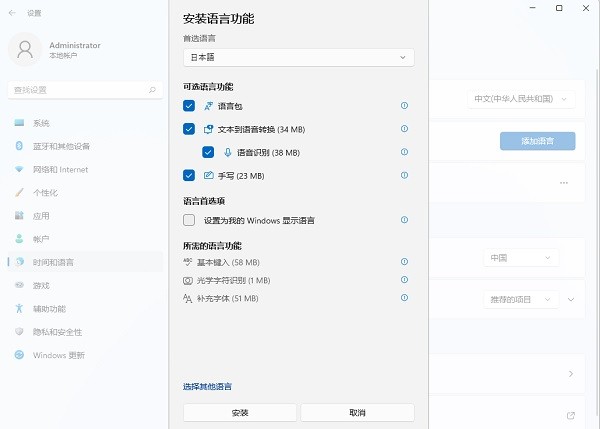Uncheck the 手写 checkbox
The height and width of the screenshot is (429, 600).
tap(189, 176)
